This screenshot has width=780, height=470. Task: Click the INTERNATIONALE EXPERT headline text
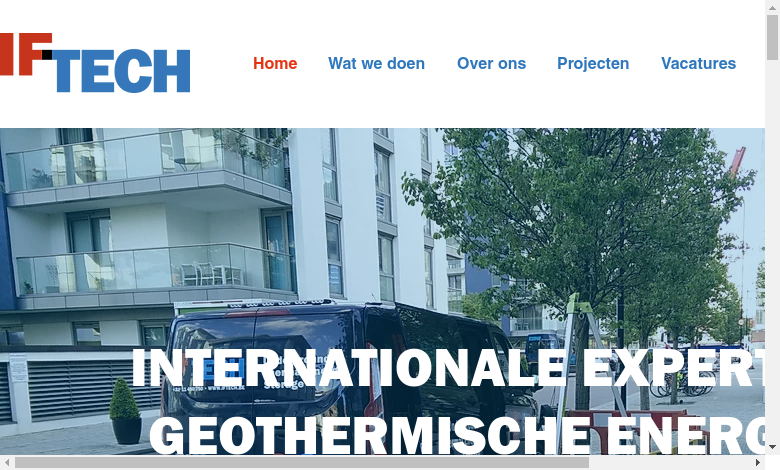pos(448,369)
